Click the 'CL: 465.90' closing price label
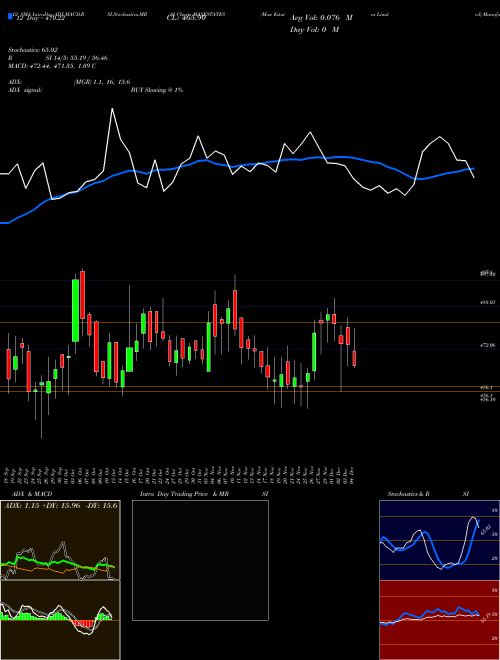 click(186, 18)
